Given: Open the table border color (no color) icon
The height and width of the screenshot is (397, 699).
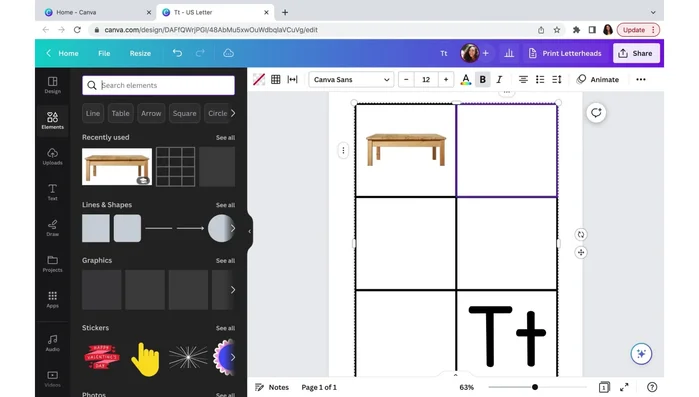Looking at the screenshot, I should click(x=259, y=79).
